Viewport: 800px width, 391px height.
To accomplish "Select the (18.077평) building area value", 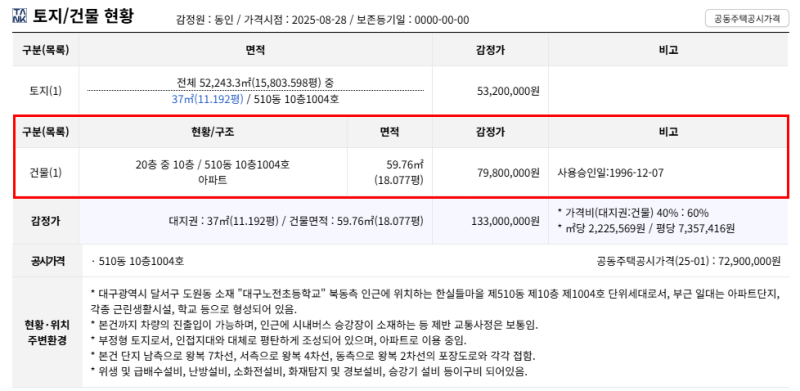I will (399, 180).
